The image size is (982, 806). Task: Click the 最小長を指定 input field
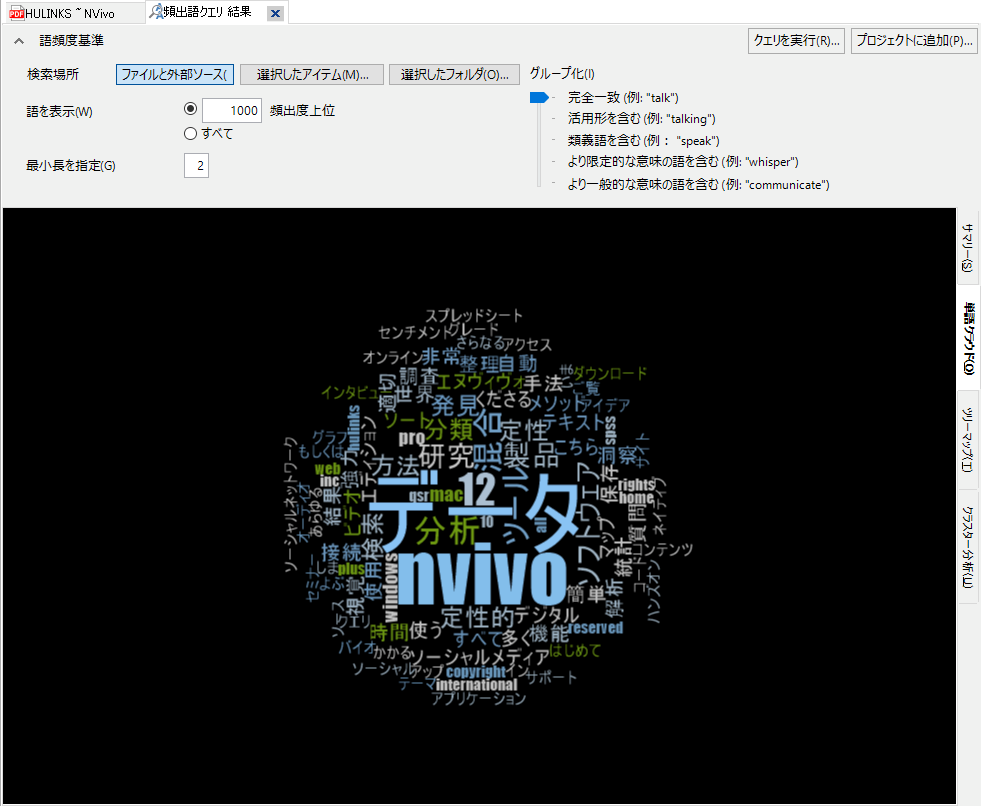pos(196,165)
